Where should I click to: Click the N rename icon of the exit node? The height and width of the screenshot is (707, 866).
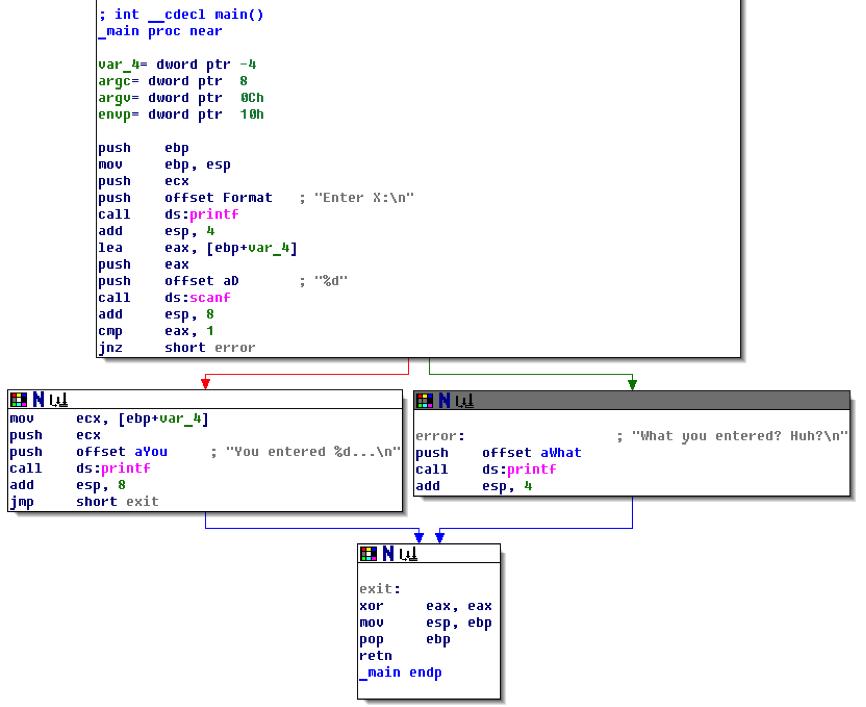point(388,553)
